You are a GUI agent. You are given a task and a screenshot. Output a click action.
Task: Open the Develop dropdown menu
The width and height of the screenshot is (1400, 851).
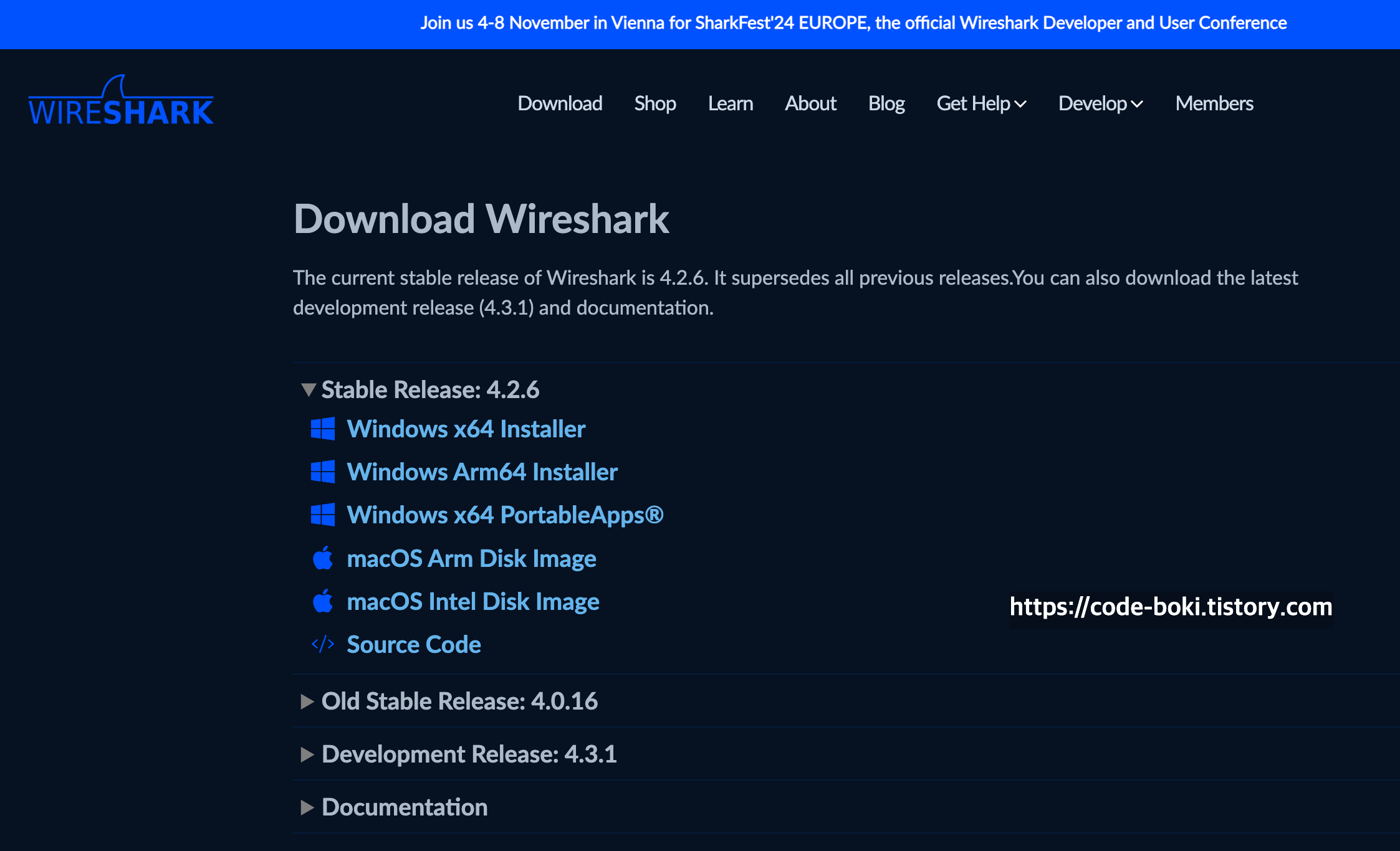point(1101,103)
